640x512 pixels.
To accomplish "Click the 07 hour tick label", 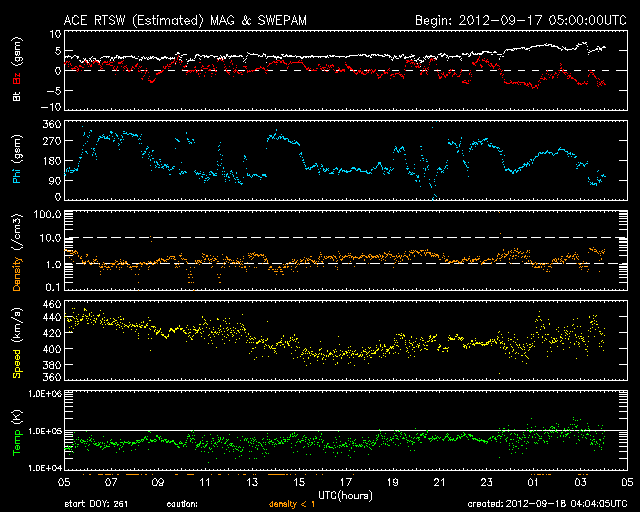I will [111, 482].
